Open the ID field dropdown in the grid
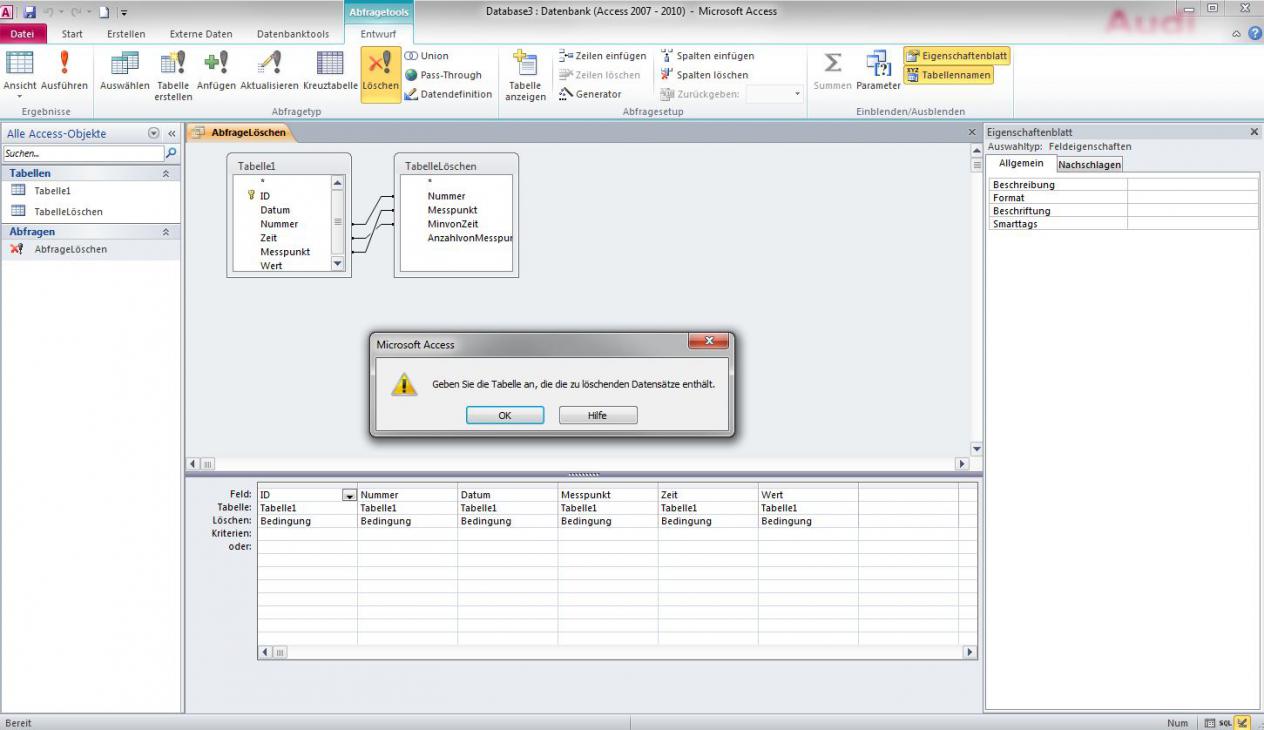 click(x=349, y=495)
